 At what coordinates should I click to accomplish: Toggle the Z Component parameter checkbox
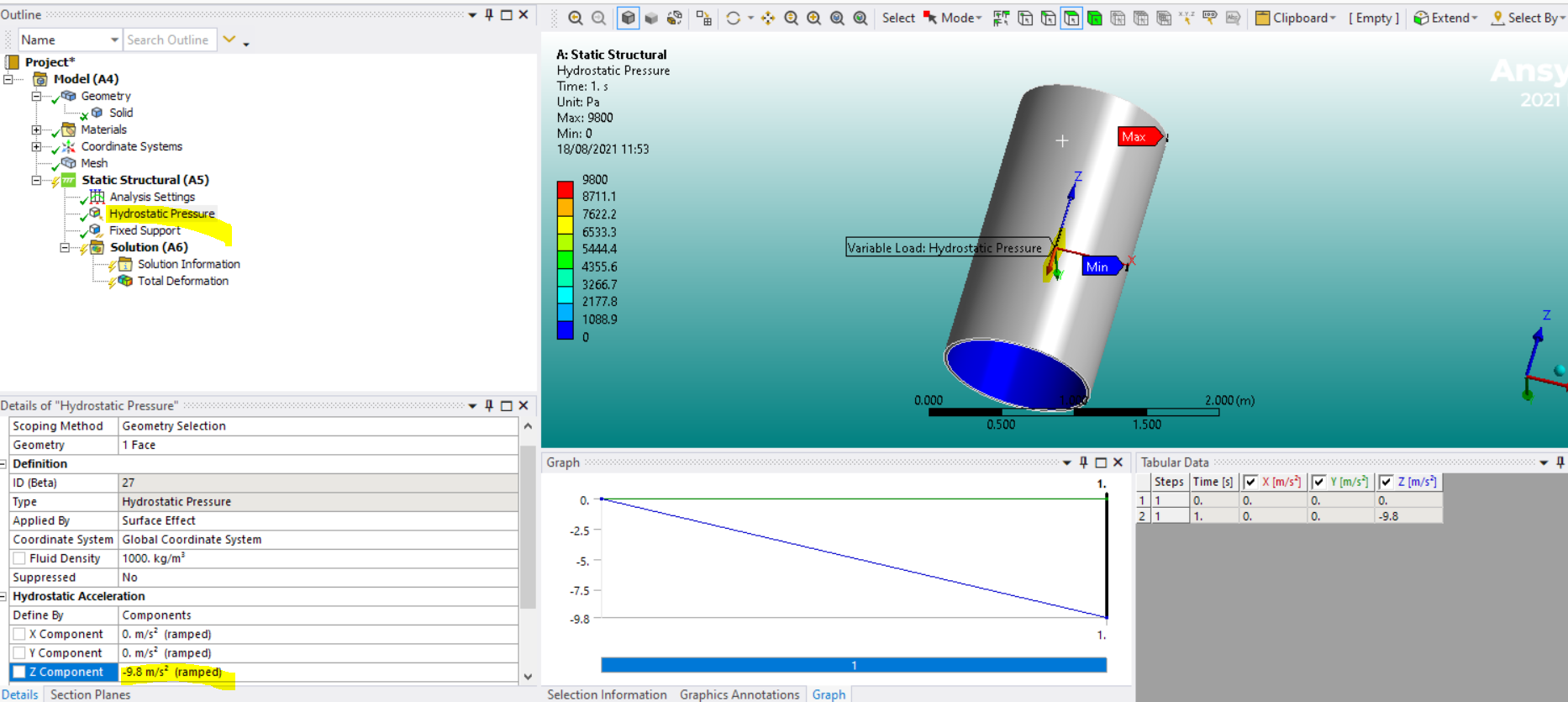pyautogui.click(x=19, y=672)
